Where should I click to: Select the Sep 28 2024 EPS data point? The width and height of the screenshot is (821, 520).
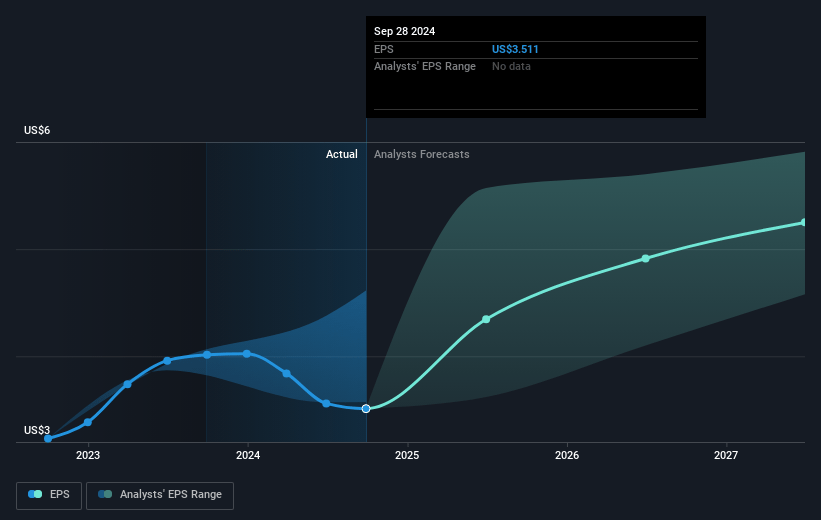(x=366, y=408)
